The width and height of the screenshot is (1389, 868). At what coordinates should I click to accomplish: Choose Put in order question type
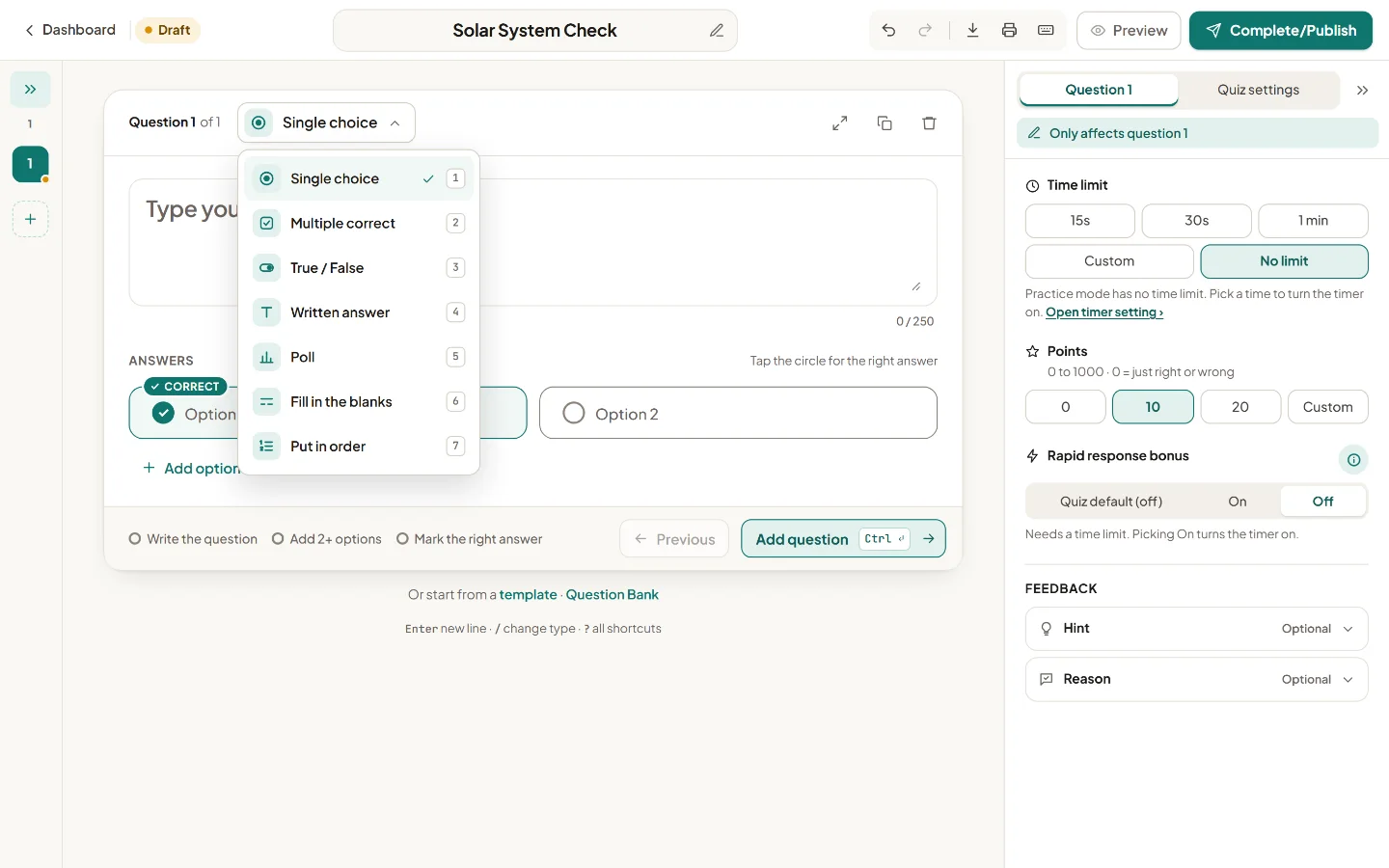[359, 447]
